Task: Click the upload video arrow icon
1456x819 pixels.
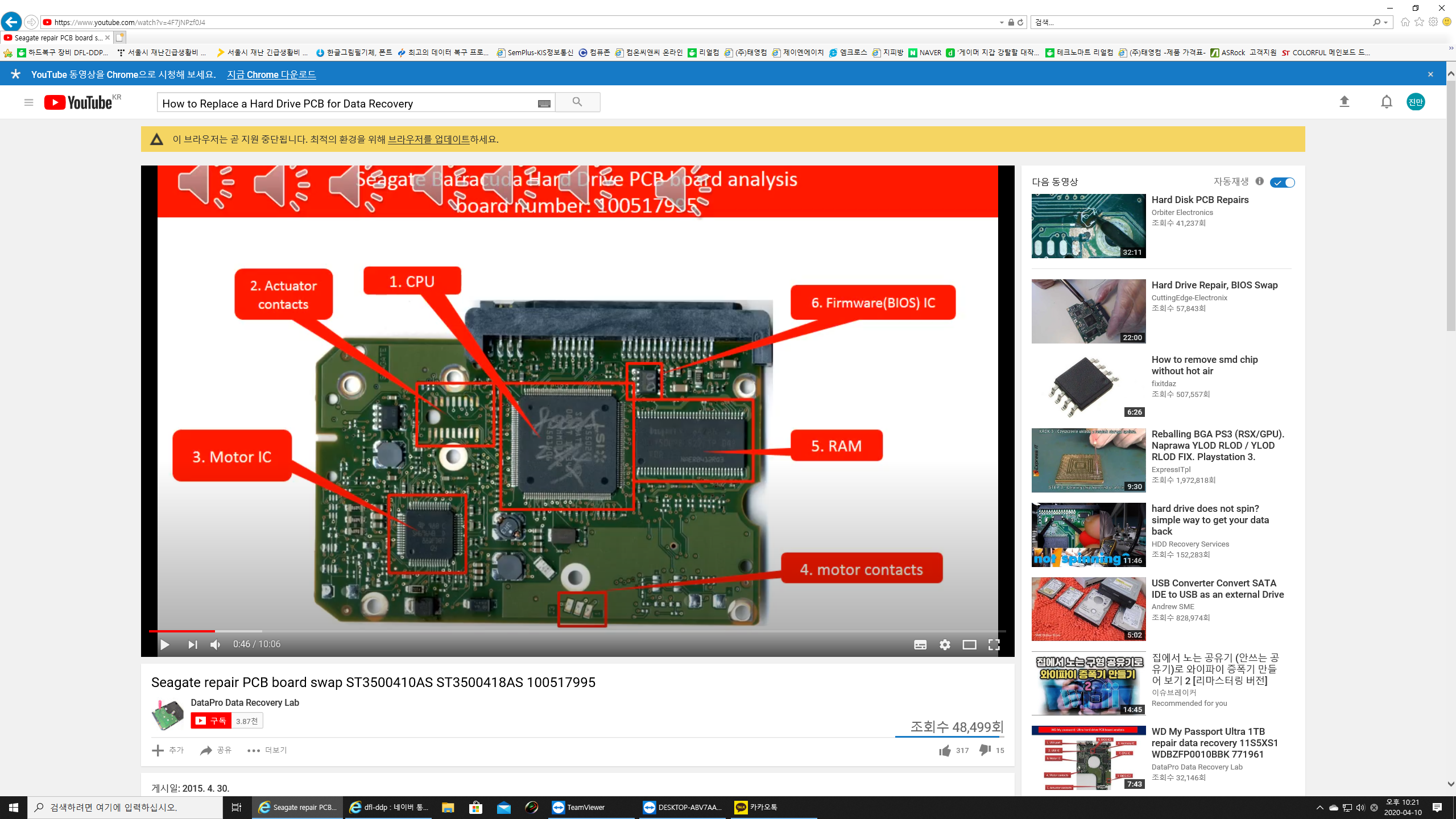Action: (x=1345, y=102)
